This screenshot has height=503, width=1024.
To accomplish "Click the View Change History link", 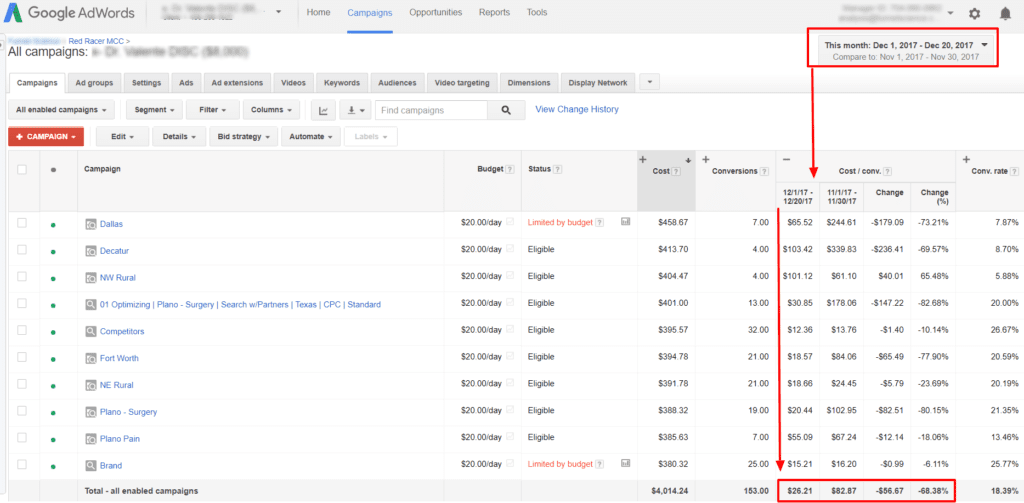I will (x=577, y=109).
